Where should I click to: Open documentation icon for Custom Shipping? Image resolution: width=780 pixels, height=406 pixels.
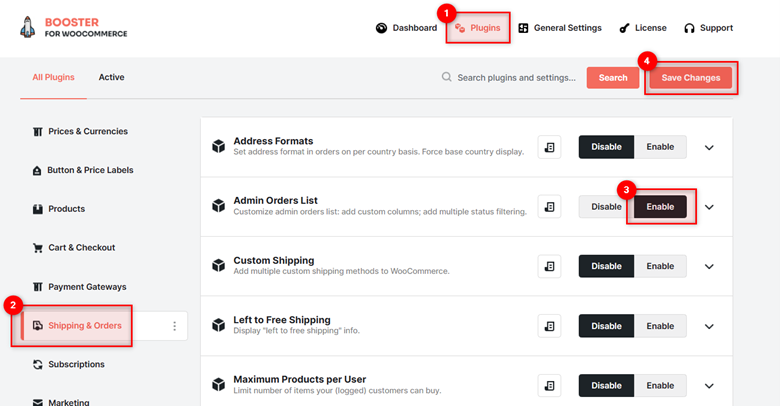point(549,266)
